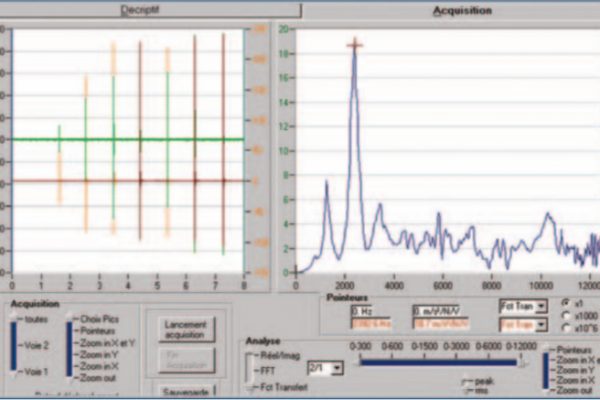Screen dimensions: 600x400
Task: Select the x10^6 scale radio button
Action: click(x=566, y=328)
